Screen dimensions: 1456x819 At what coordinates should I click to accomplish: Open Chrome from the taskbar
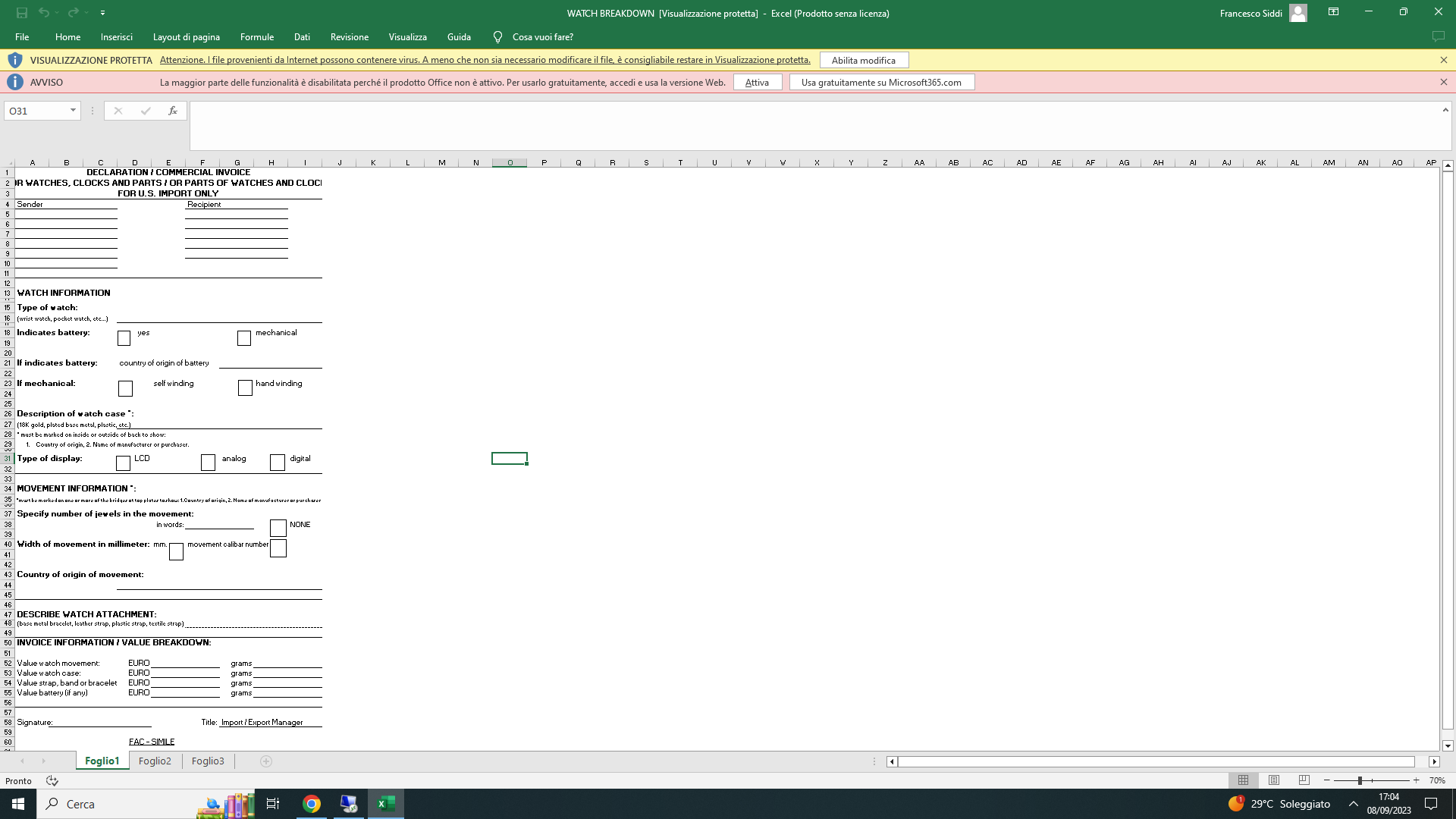[x=312, y=804]
